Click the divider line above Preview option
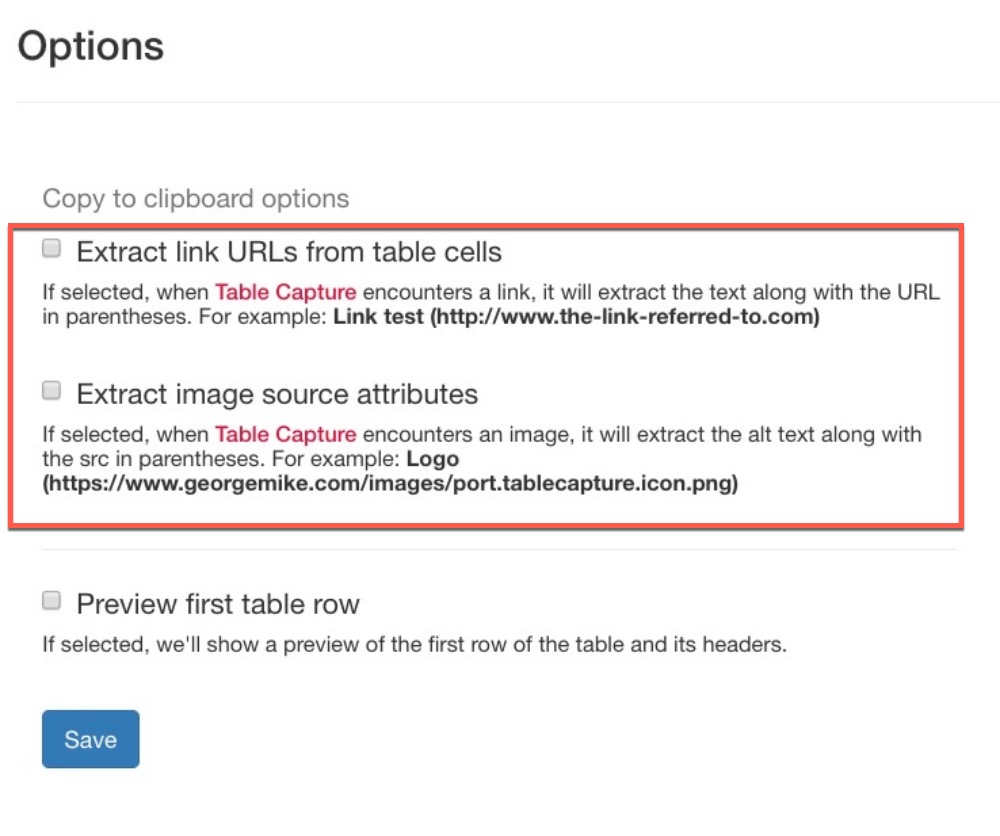 coord(500,550)
